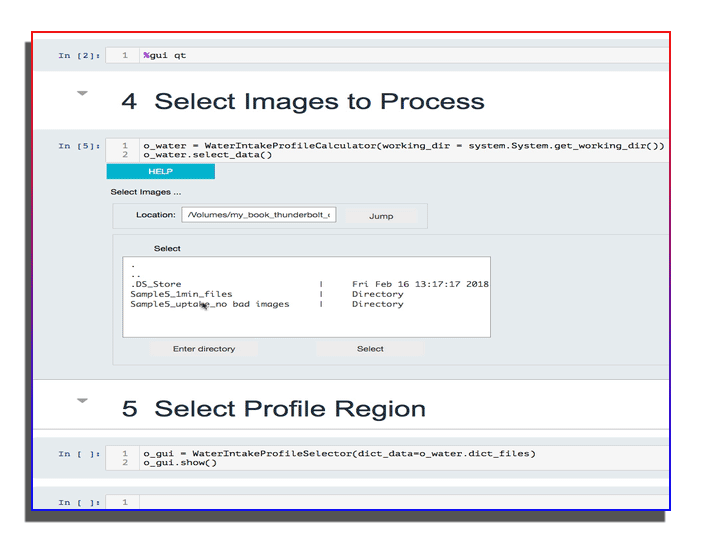Click the Select button below file list

(x=370, y=349)
